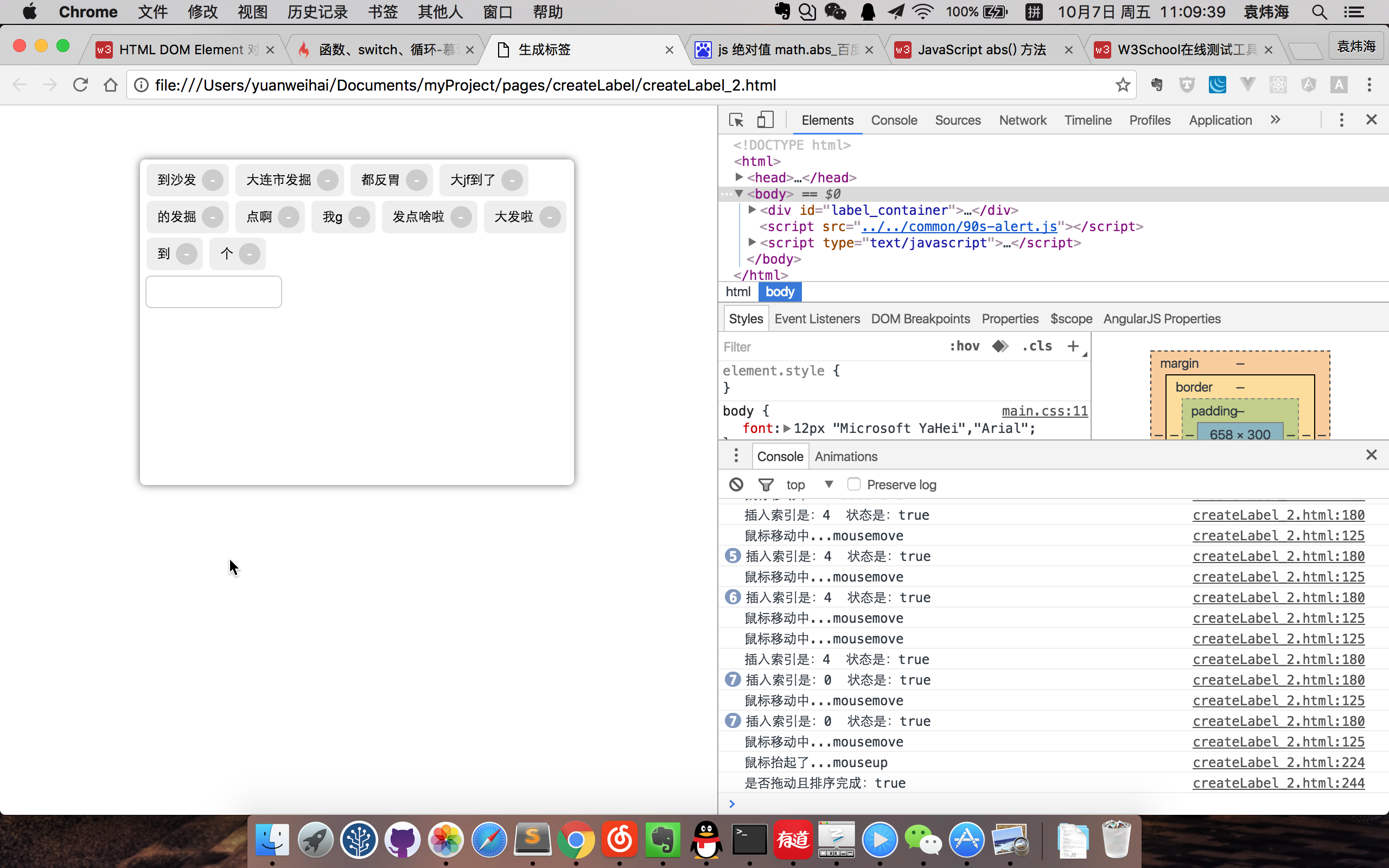Activate the inspect element picker icon
The height and width of the screenshot is (868, 1389).
tap(736, 120)
